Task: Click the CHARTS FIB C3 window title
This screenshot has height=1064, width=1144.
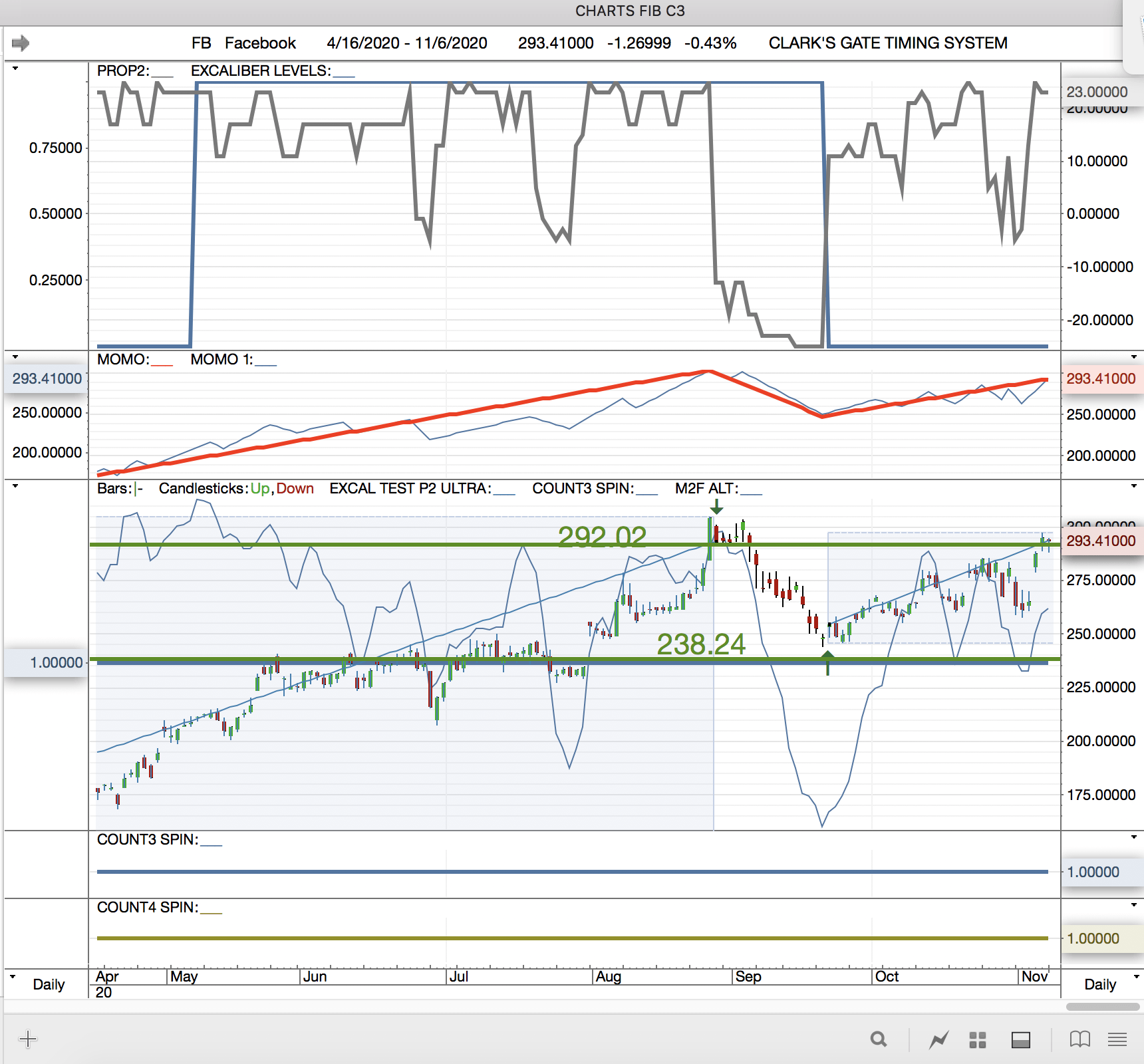Action: coord(630,11)
